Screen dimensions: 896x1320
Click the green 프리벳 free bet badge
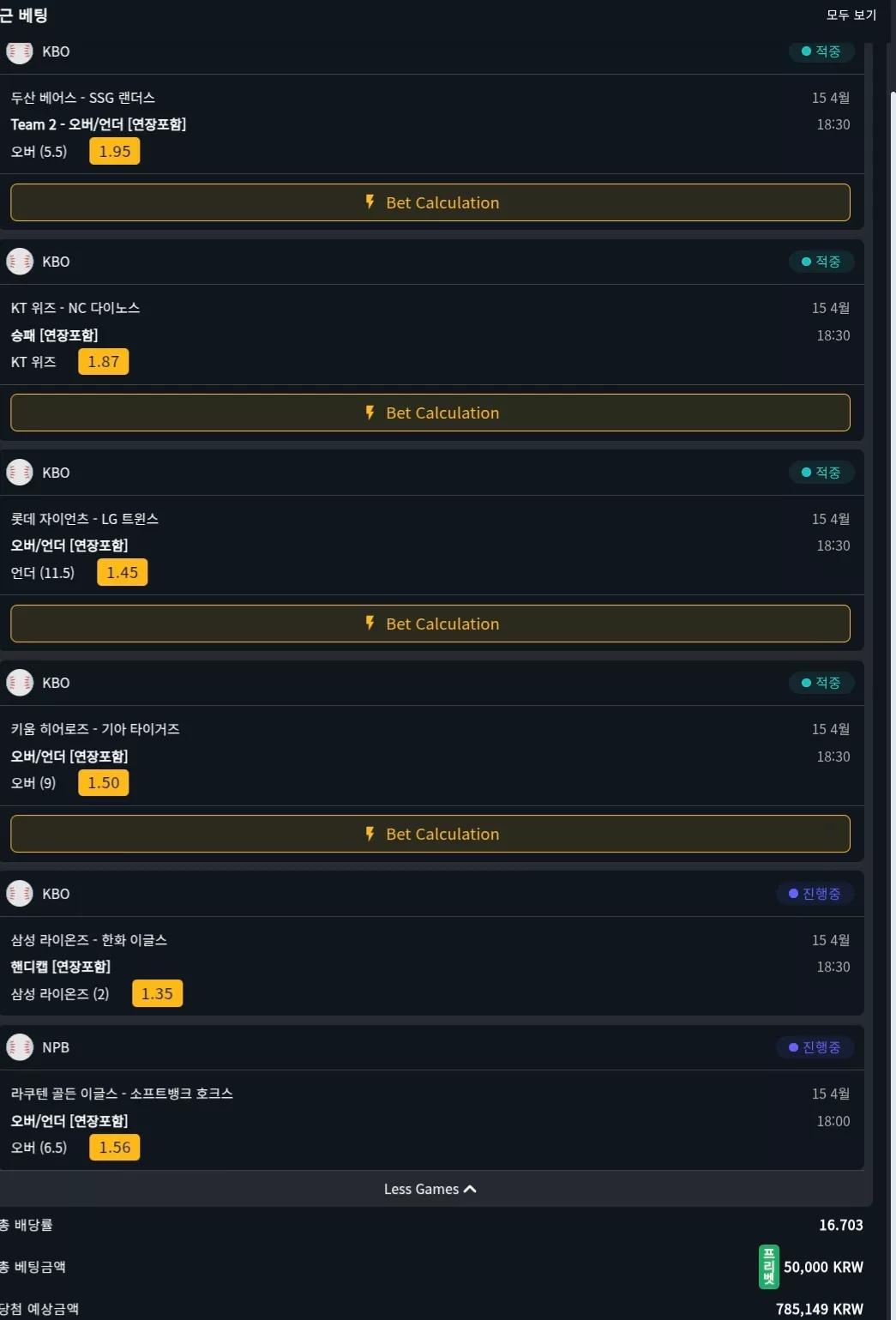(769, 1267)
